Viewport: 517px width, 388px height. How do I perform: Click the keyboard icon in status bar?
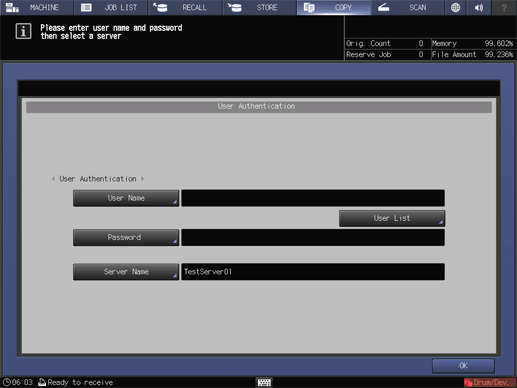tap(264, 382)
